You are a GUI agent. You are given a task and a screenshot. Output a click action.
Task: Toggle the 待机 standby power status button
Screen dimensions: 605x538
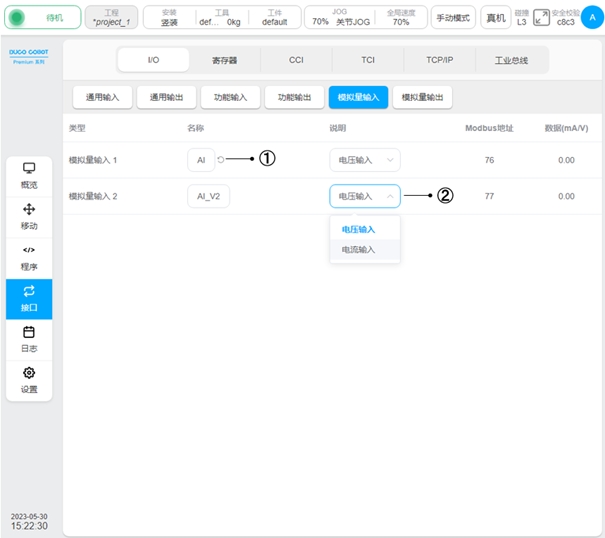[x=41, y=18]
